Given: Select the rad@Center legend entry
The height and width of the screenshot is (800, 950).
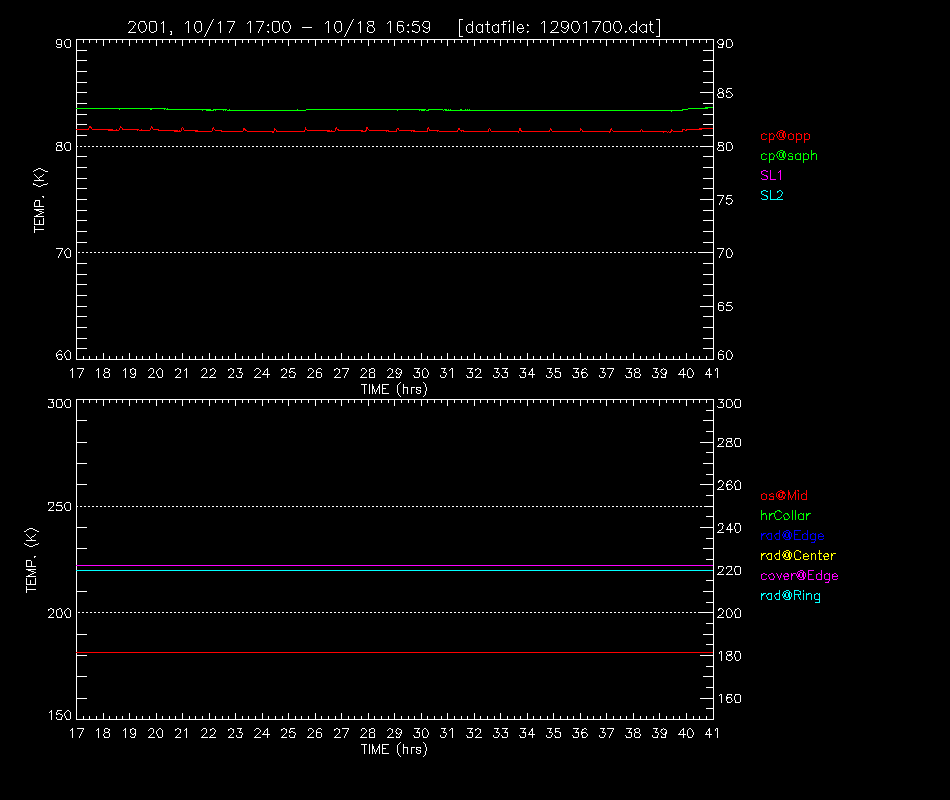Looking at the screenshot, I should [798, 556].
